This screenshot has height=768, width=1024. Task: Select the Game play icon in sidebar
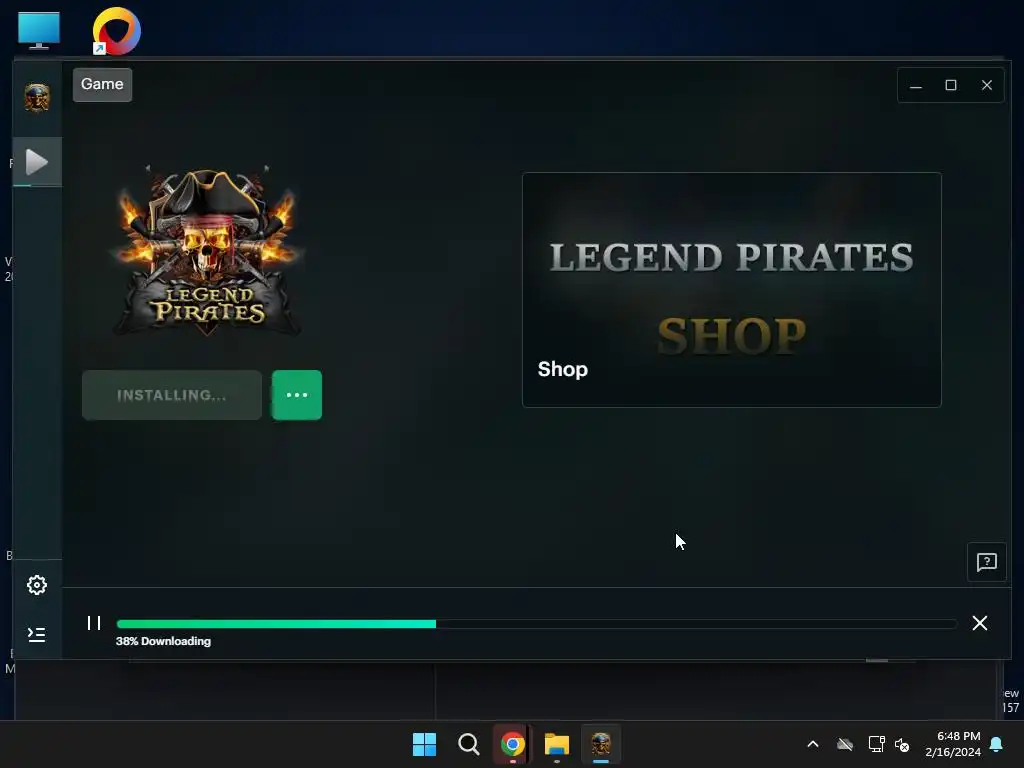(37, 162)
